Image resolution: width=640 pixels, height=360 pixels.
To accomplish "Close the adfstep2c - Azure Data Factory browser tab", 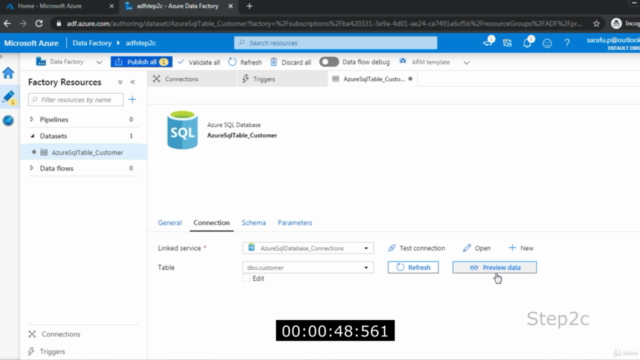I will (231, 6).
